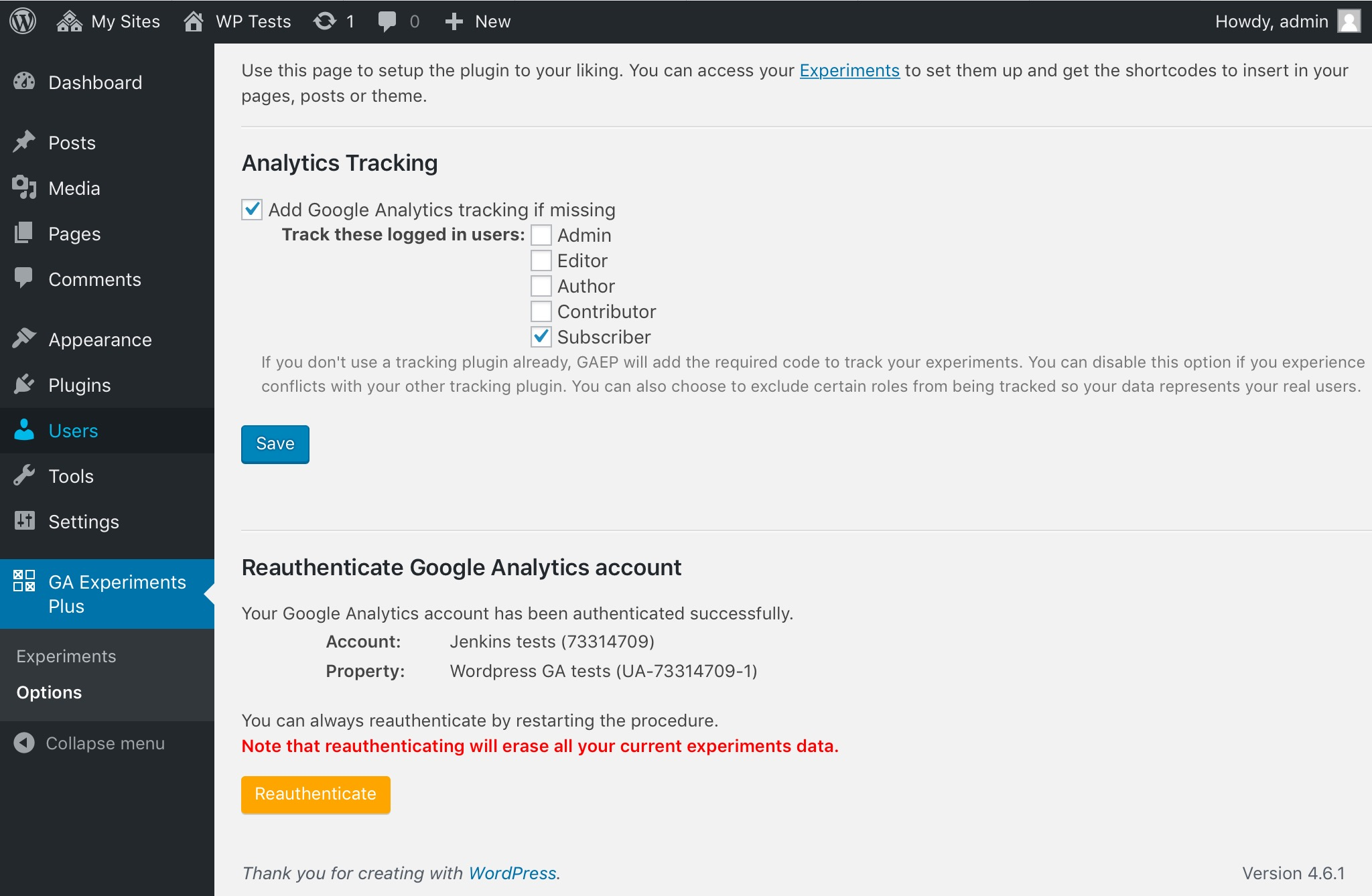Uncheck Add Google Analytics tracking if missing
The height and width of the screenshot is (896, 1372).
(x=252, y=209)
